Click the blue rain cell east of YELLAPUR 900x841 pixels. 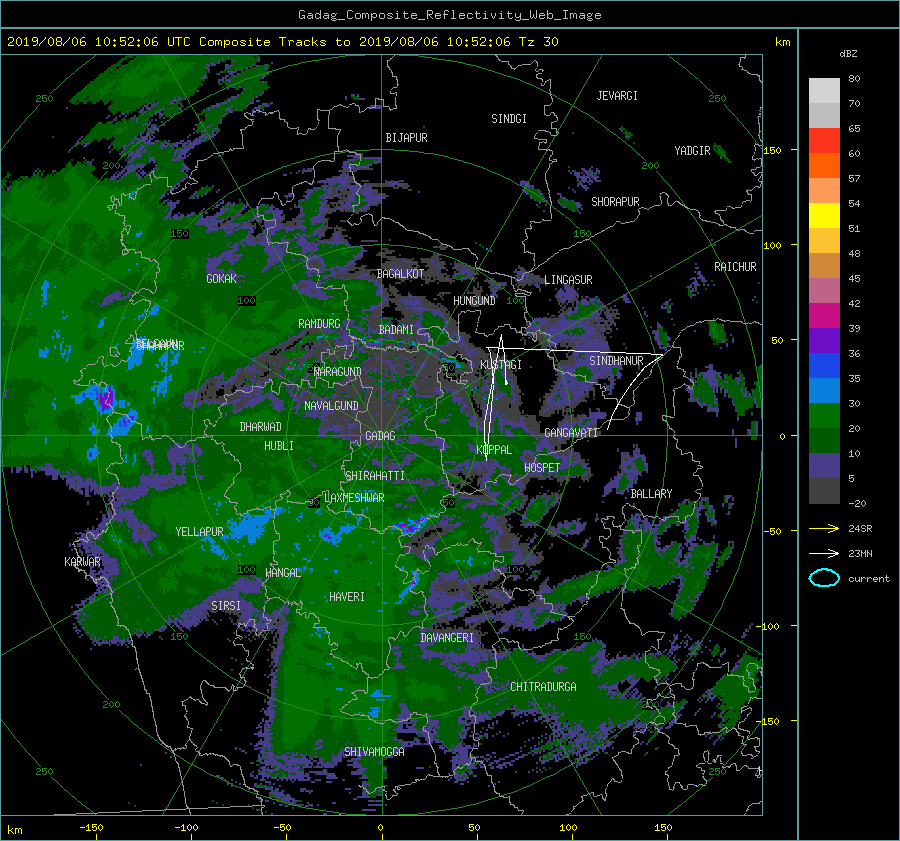251,526
